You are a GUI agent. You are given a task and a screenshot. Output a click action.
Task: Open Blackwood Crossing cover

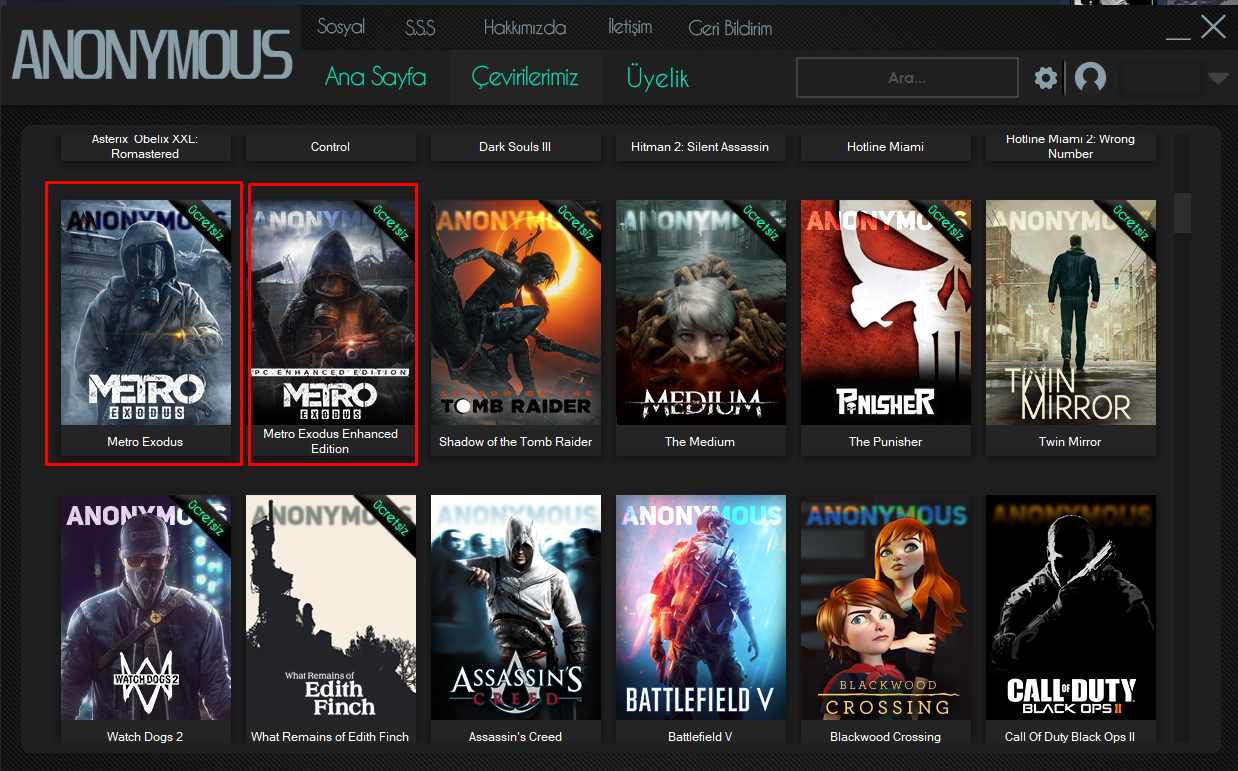tap(886, 608)
